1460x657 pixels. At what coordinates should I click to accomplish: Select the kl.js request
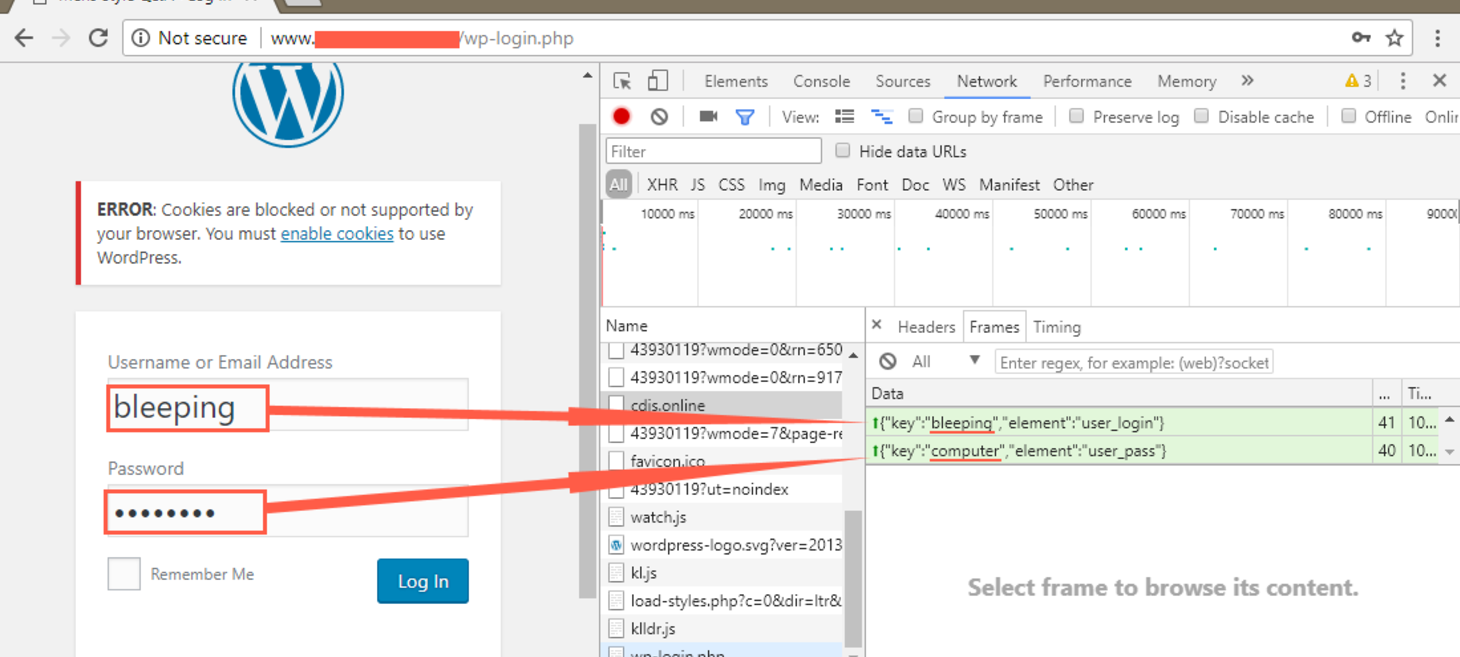(x=722, y=574)
